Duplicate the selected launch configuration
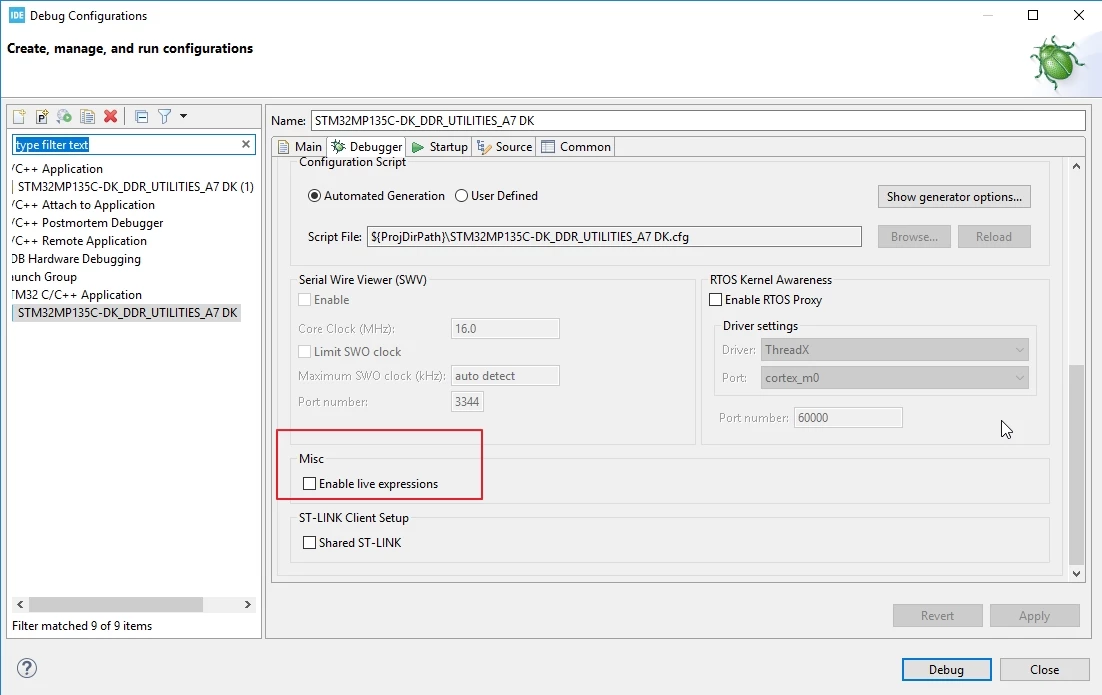Image resolution: width=1102 pixels, height=695 pixels. pos(87,116)
